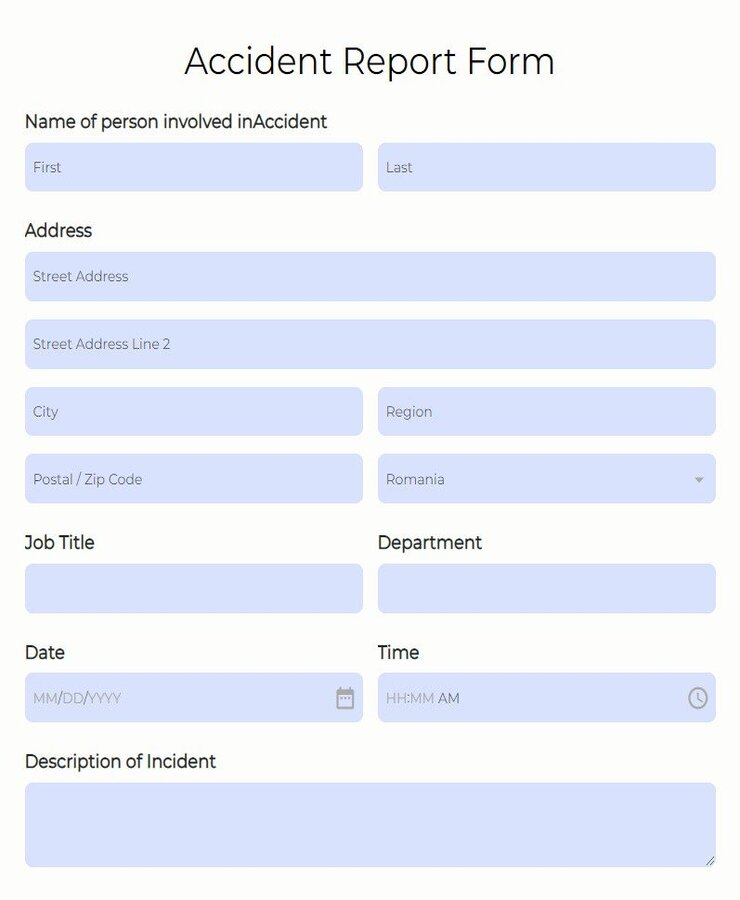Open the calendar date picker icon
This screenshot has height=900, width=740.
pyautogui.click(x=344, y=698)
